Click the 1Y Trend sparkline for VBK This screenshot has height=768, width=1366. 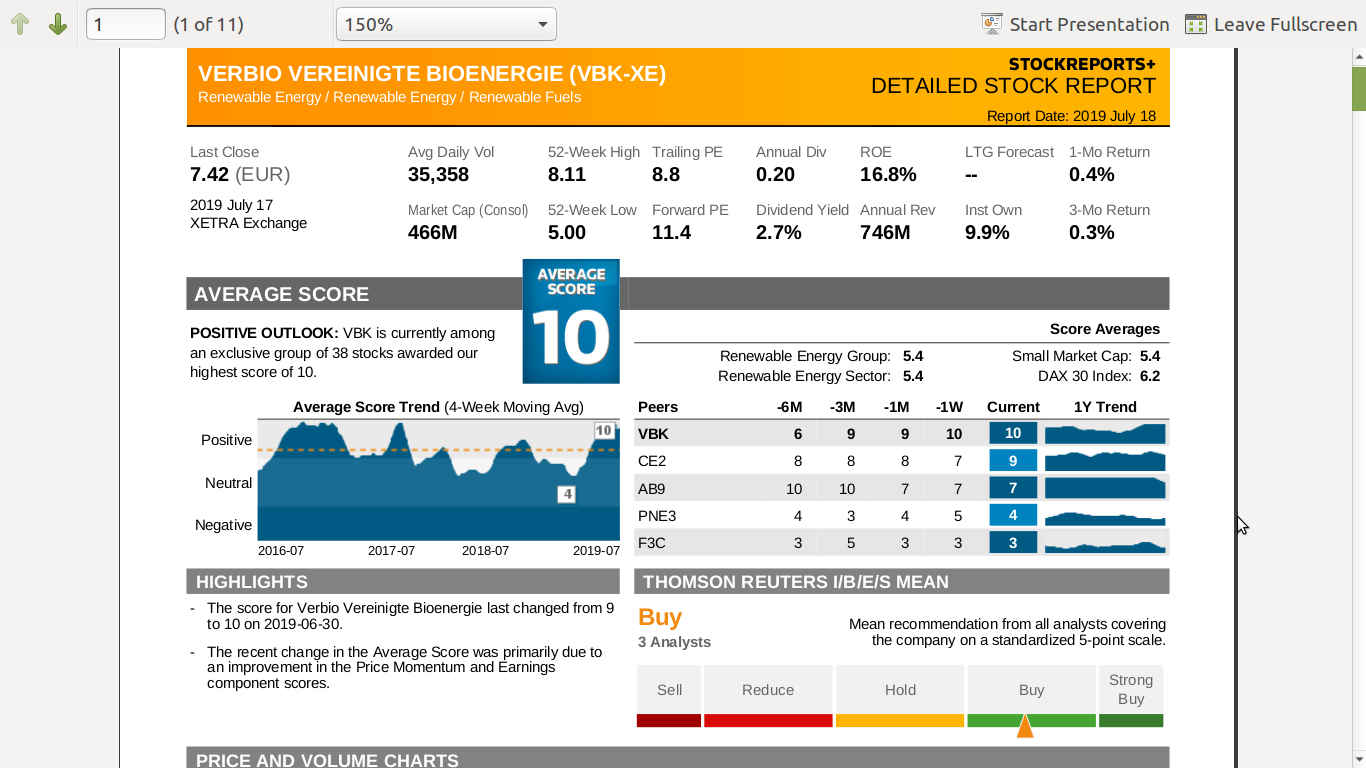(1105, 433)
